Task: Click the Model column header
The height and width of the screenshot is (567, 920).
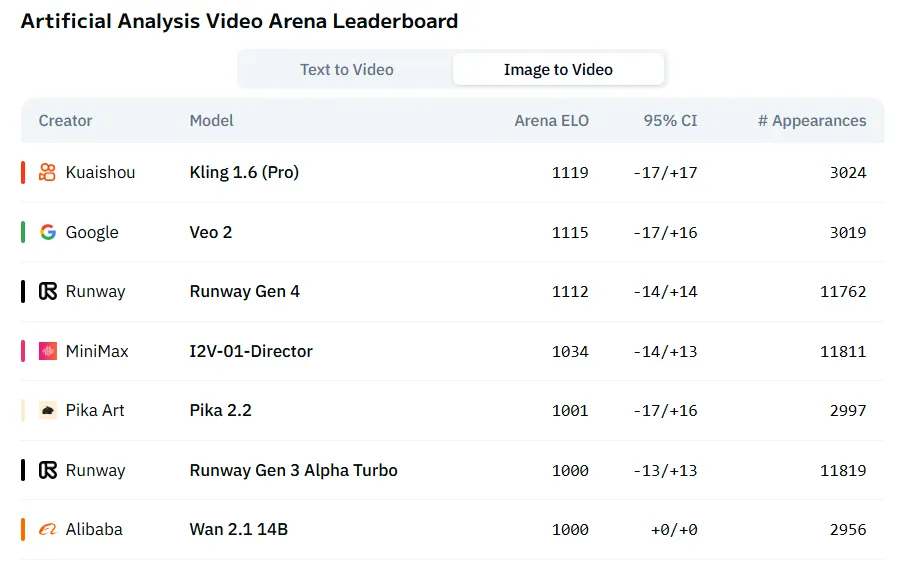Action: pyautogui.click(x=211, y=120)
